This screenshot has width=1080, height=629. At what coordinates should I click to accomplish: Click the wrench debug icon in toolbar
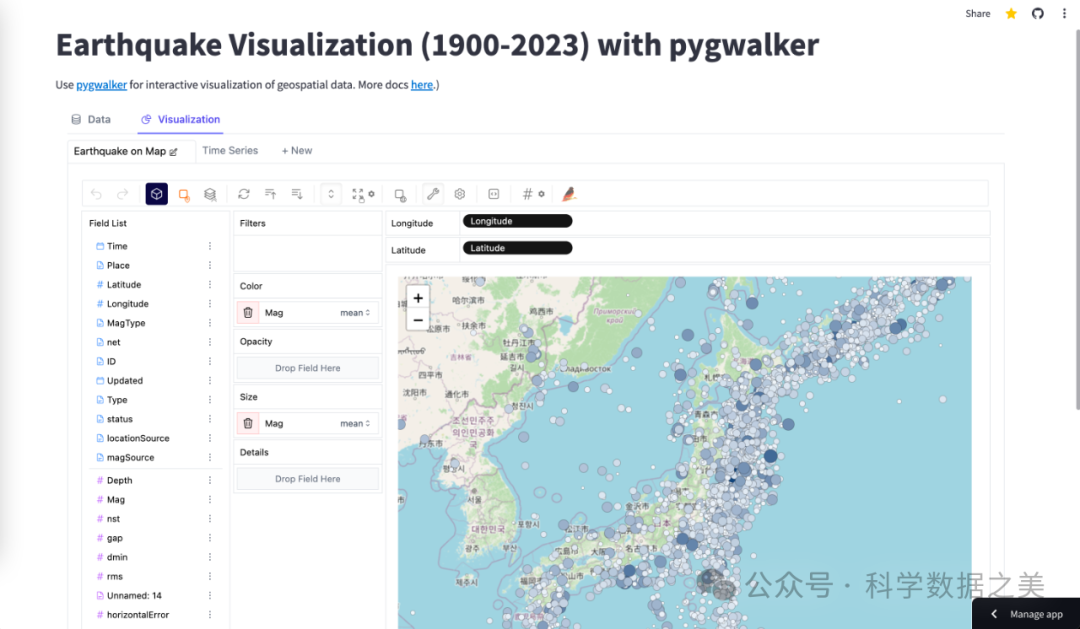coord(433,194)
